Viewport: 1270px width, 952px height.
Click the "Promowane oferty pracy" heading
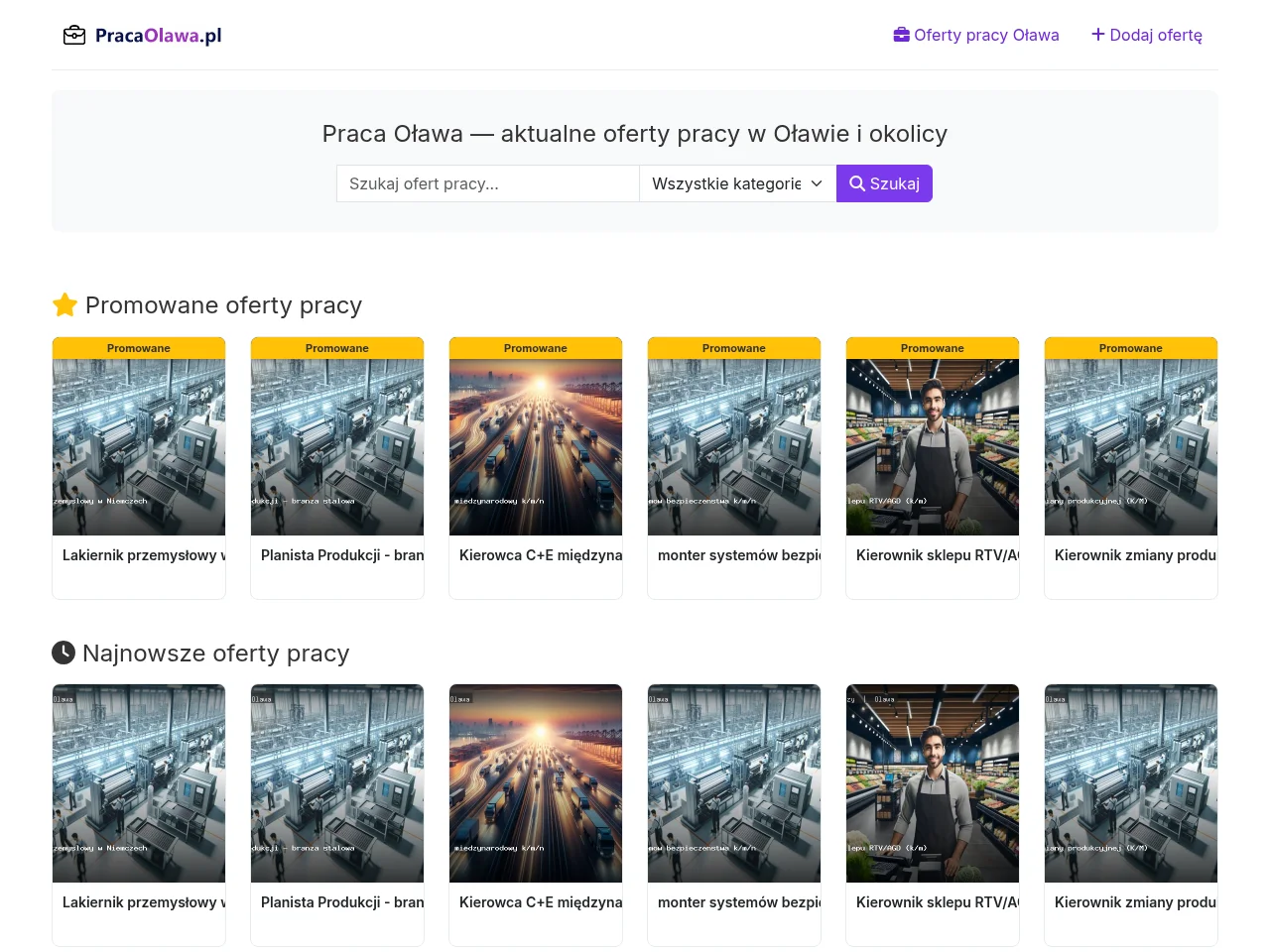pos(207,305)
